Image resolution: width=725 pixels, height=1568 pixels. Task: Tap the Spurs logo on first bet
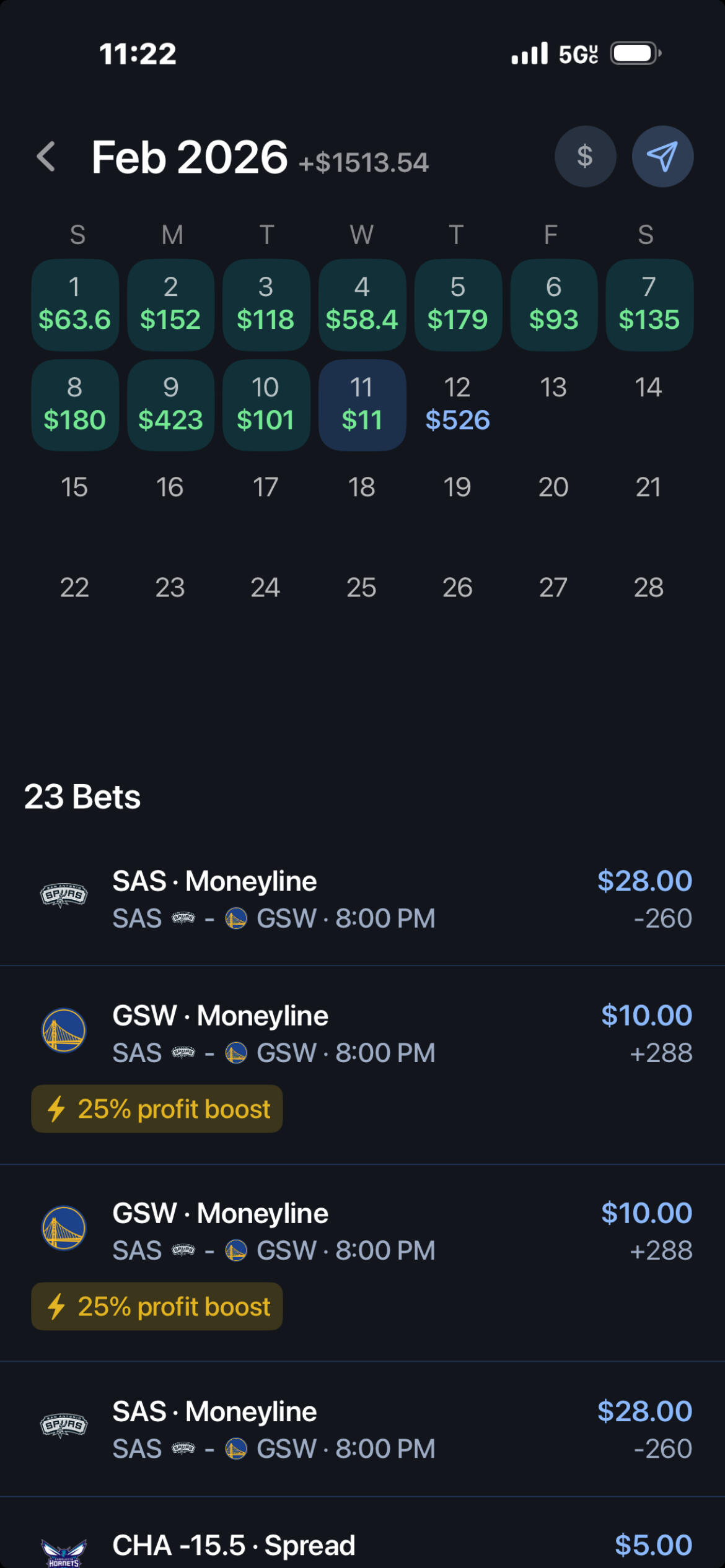coord(64,895)
